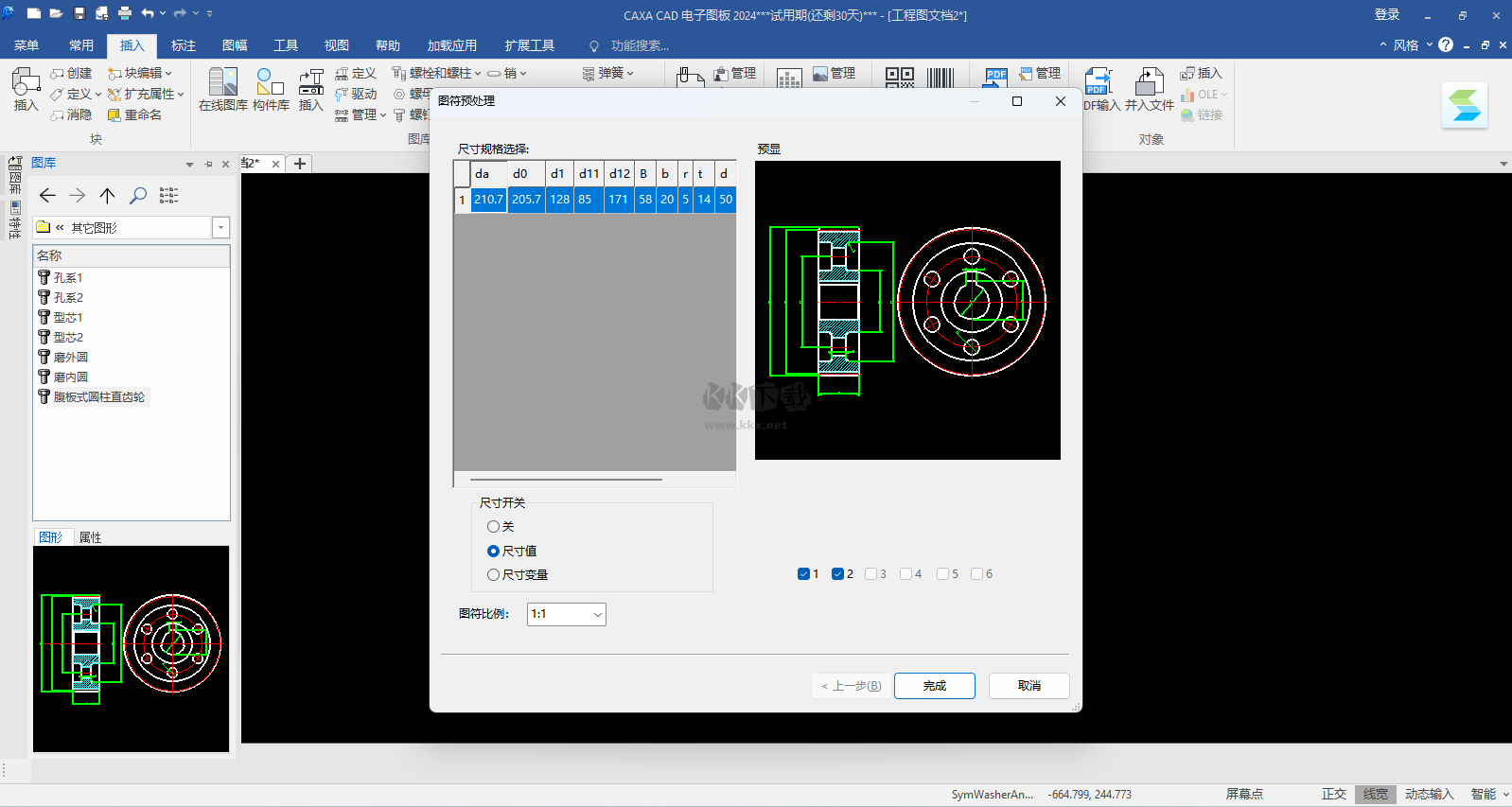Expand the 其它图形 folder path dropdown
Viewport: 1512px width, 807px height.
click(x=220, y=228)
